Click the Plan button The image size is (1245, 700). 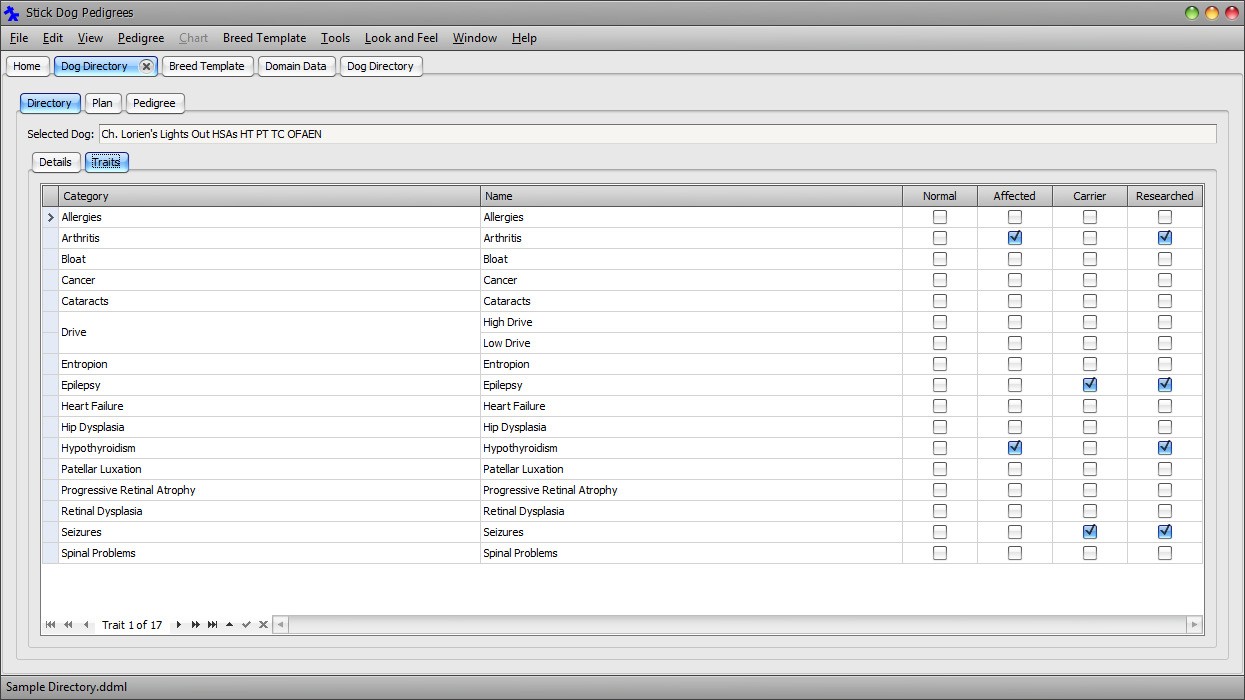[102, 102]
